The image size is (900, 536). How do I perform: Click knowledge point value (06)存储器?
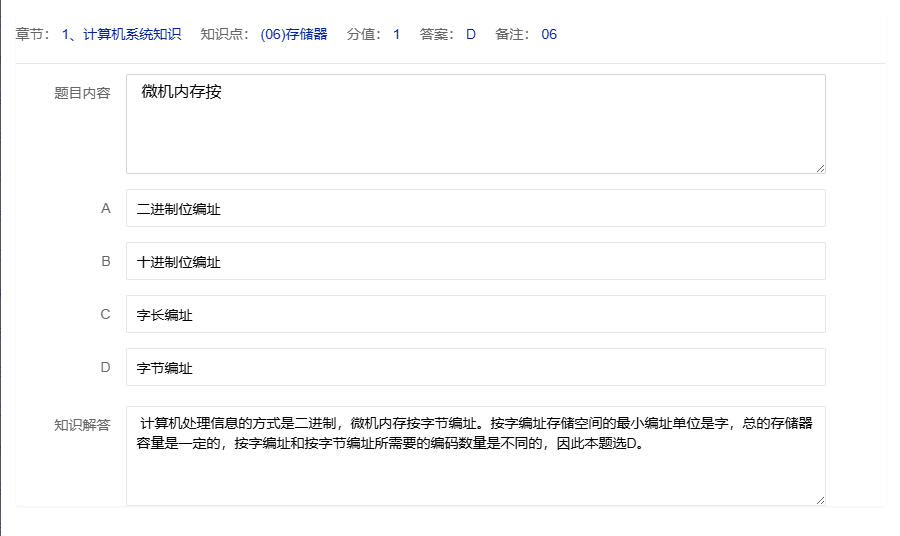(293, 35)
